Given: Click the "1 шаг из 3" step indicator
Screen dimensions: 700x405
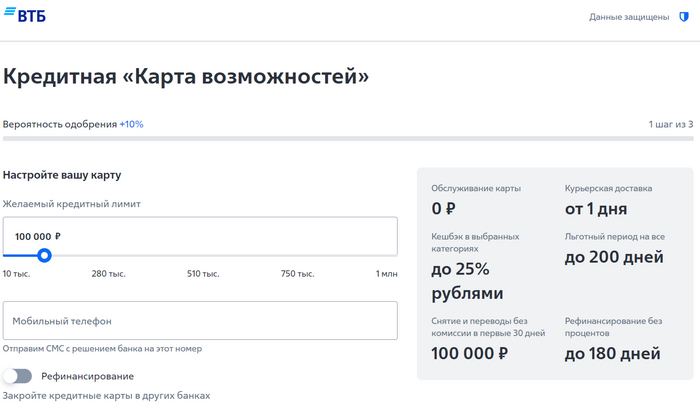Looking at the screenshot, I should pyautogui.click(x=670, y=124).
